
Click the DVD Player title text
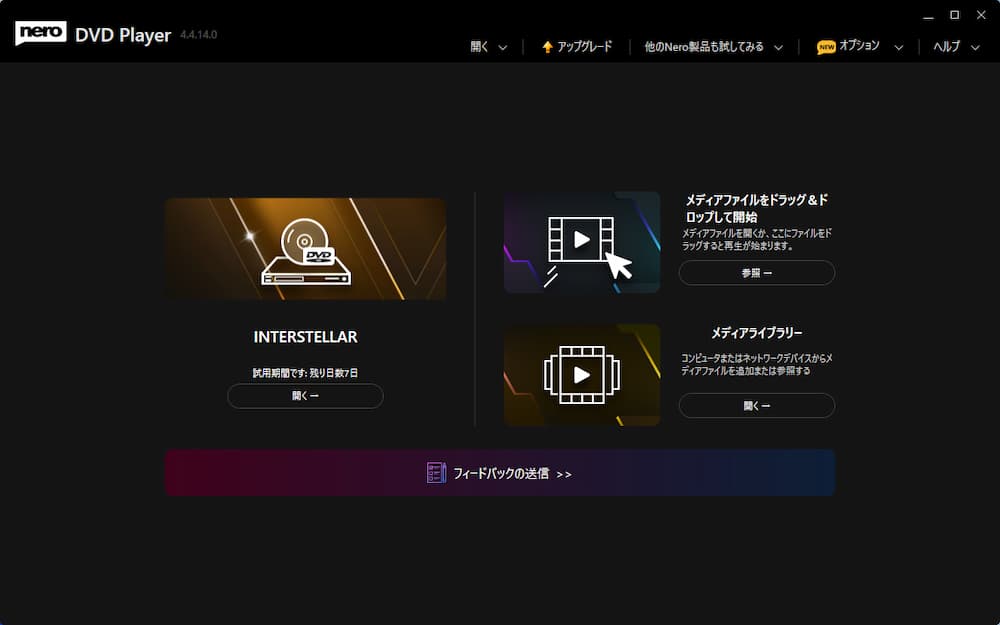(123, 35)
